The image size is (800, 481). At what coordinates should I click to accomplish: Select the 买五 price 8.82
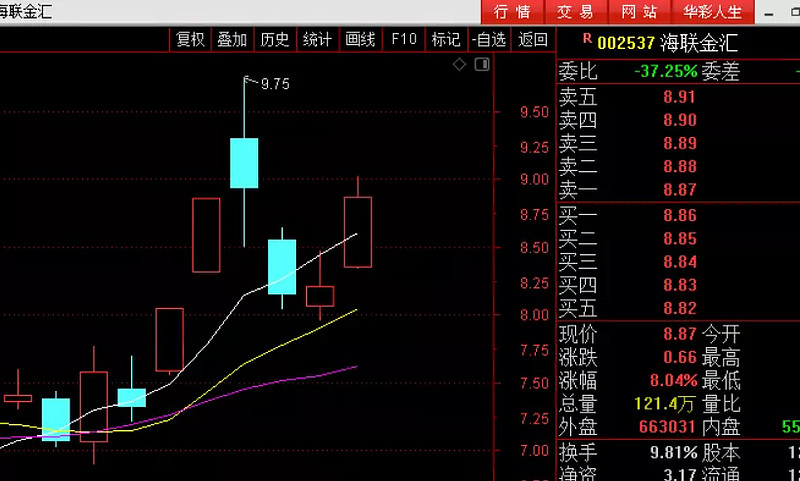(x=680, y=308)
